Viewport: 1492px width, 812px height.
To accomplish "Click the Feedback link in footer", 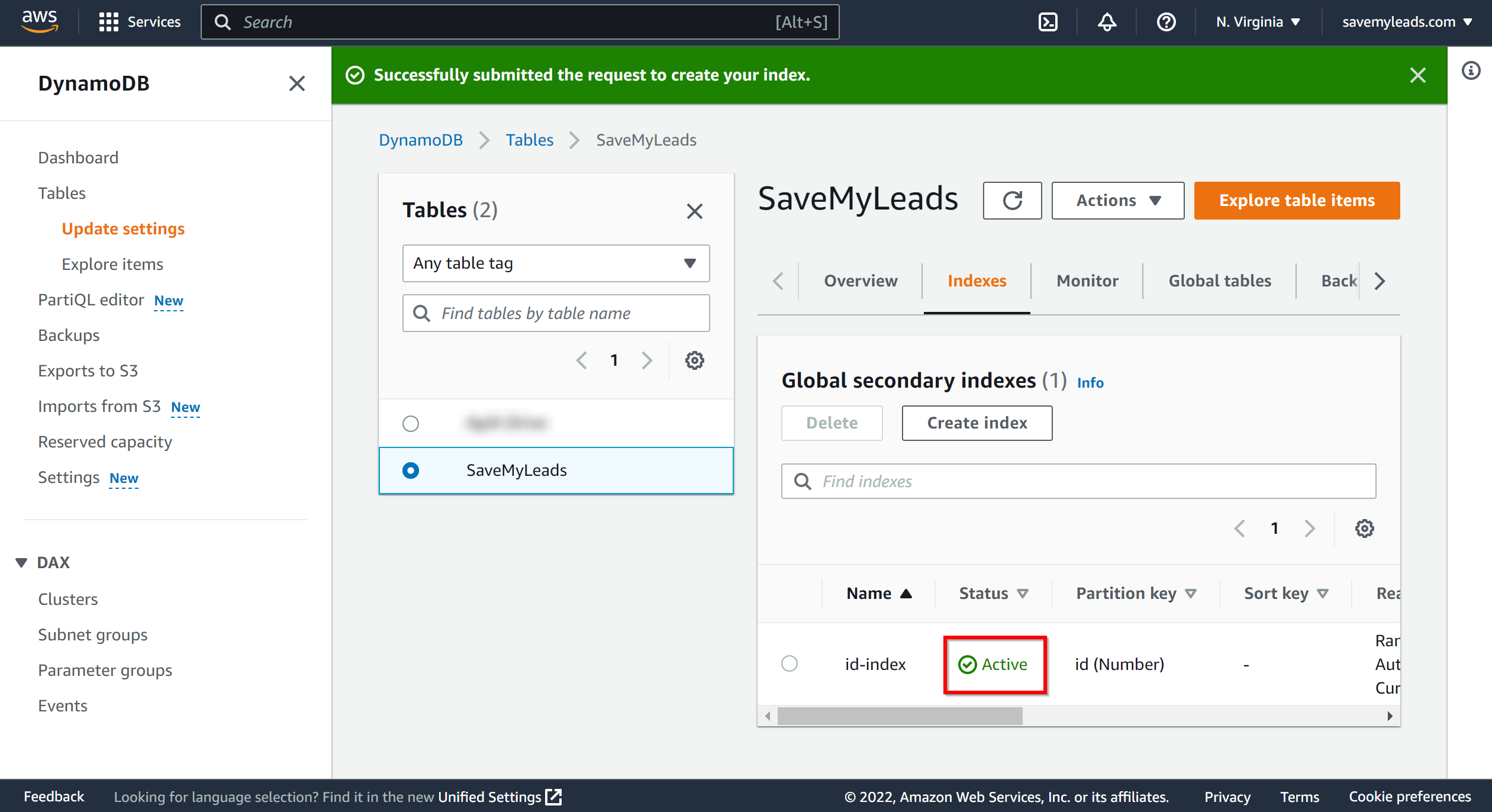I will (x=54, y=797).
